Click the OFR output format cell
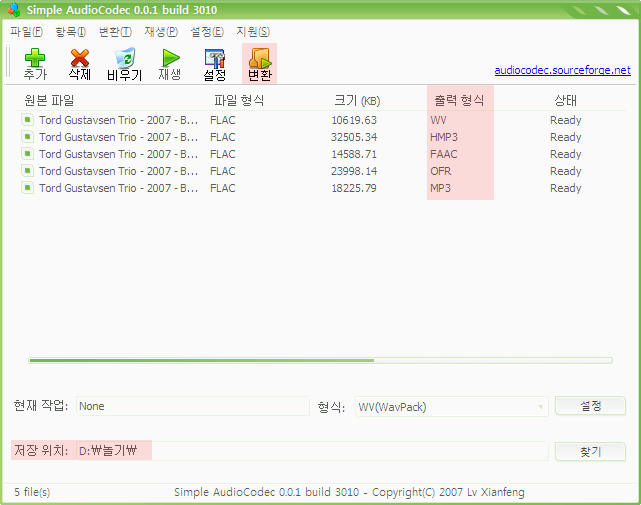 (x=441, y=171)
